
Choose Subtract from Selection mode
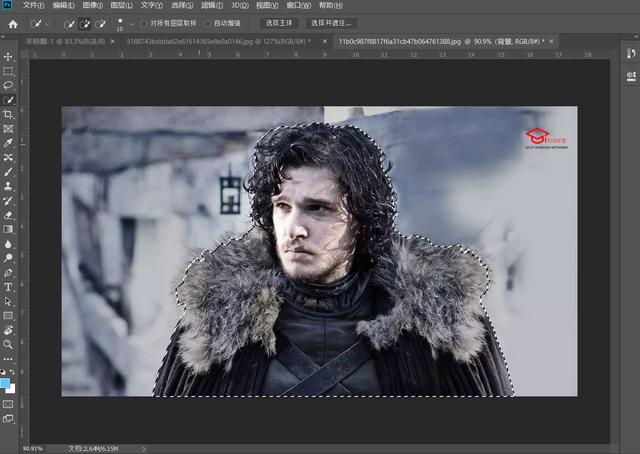100,24
